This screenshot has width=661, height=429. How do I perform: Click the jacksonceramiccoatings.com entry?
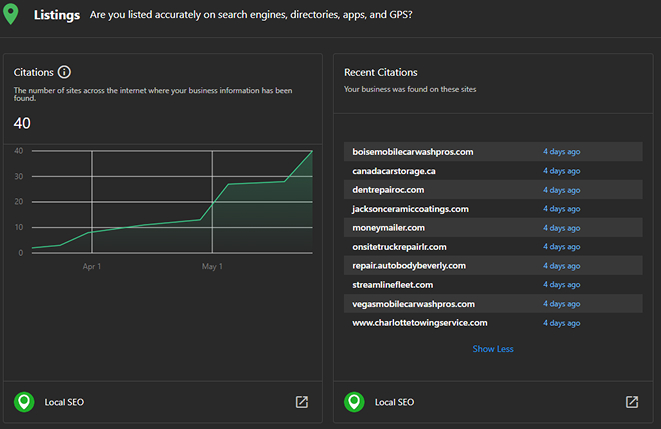click(410, 209)
